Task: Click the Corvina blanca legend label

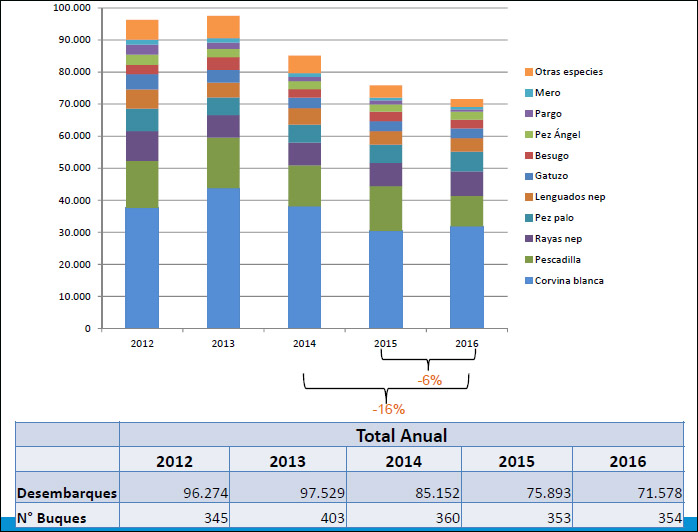Action: click(569, 281)
